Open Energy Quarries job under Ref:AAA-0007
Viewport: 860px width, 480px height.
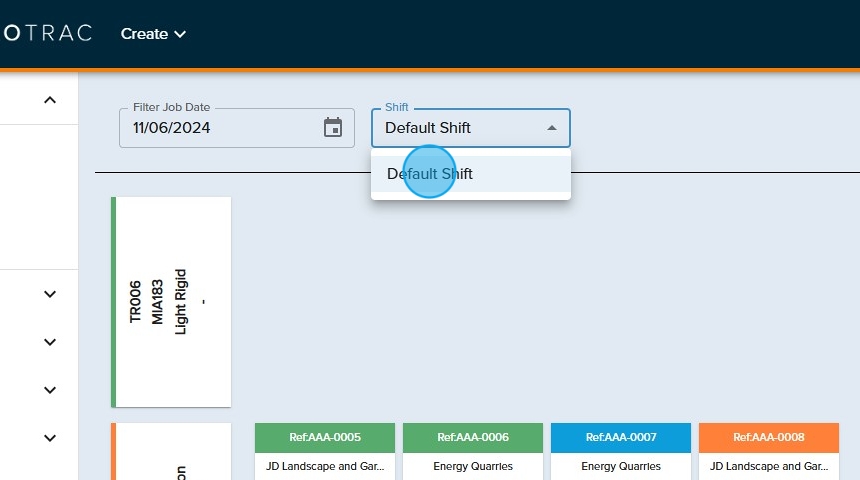point(621,466)
